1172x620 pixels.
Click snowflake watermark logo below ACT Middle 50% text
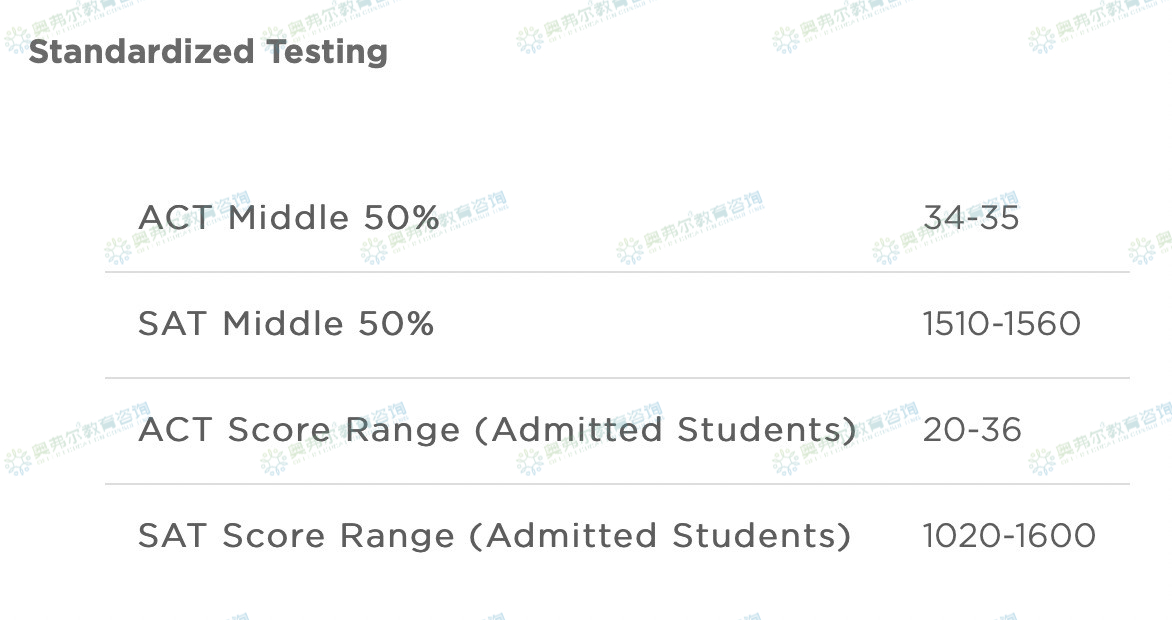point(373,251)
